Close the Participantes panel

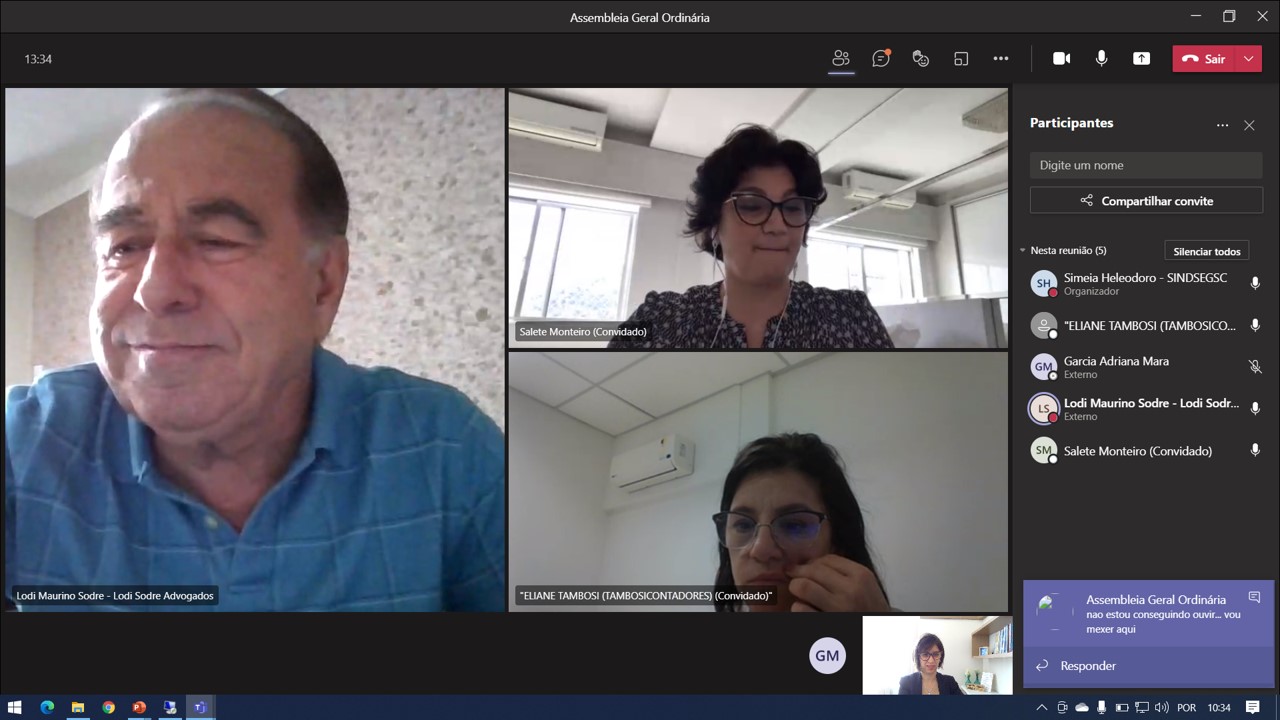coord(1249,125)
